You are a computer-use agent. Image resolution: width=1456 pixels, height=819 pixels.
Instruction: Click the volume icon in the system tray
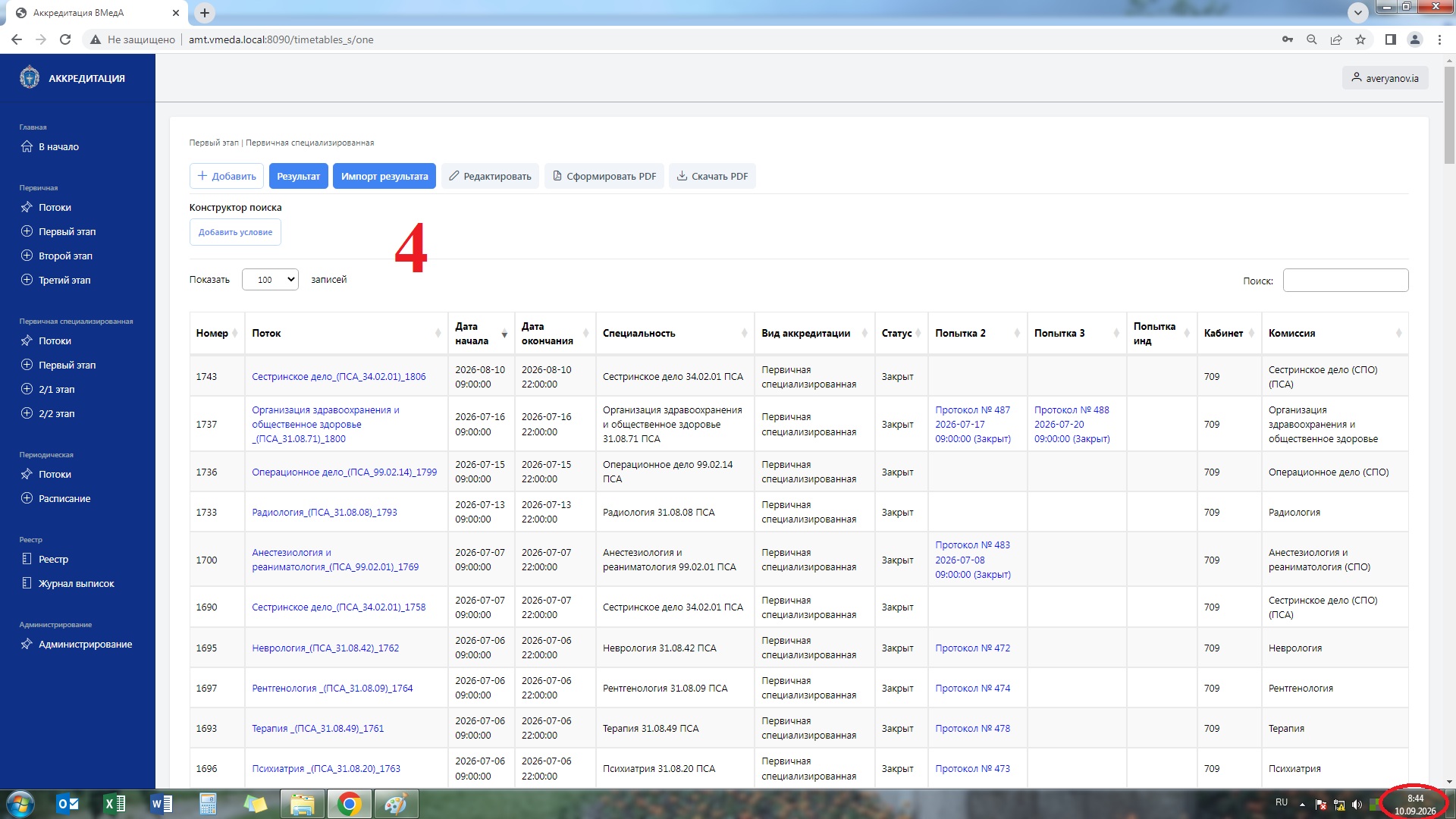click(1357, 805)
